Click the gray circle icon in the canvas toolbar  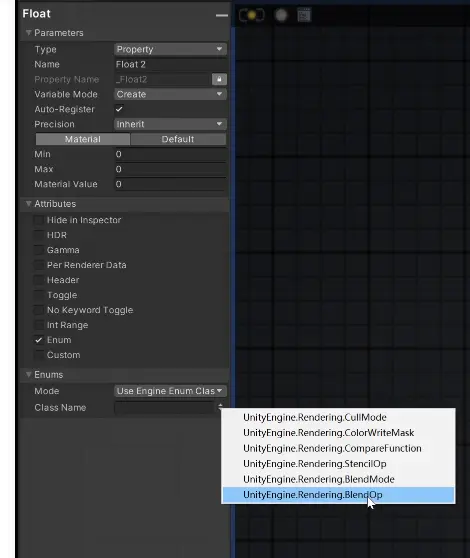pyautogui.click(x=281, y=15)
